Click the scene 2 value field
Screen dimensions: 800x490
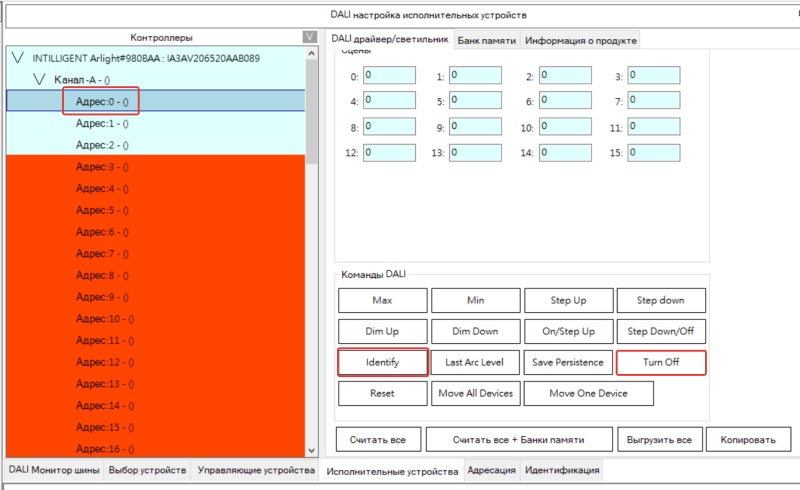(x=566, y=75)
